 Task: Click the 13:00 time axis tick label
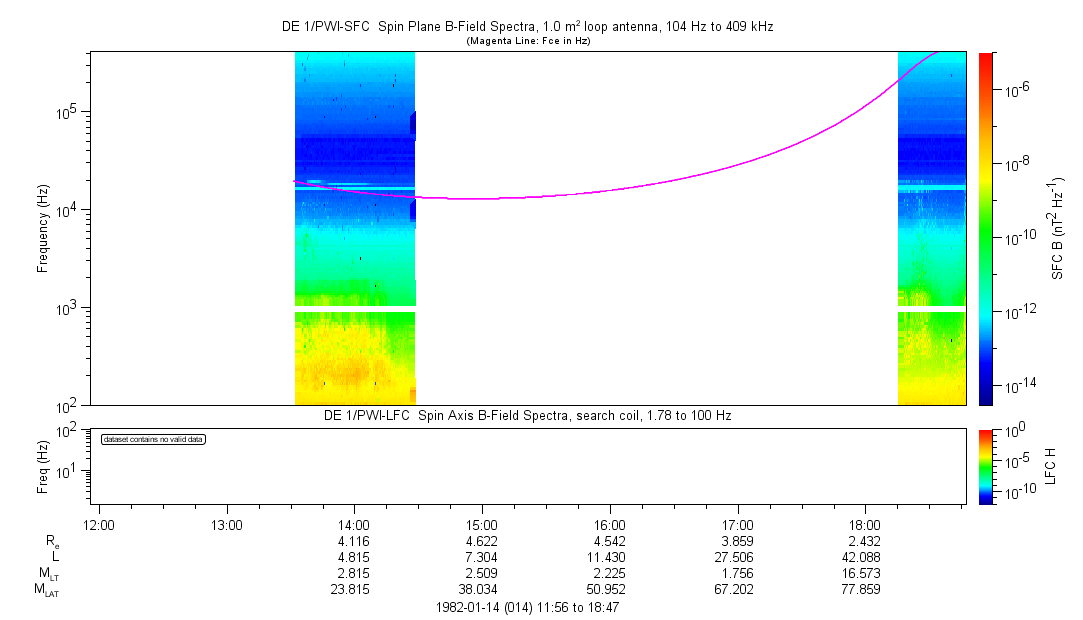click(x=227, y=524)
